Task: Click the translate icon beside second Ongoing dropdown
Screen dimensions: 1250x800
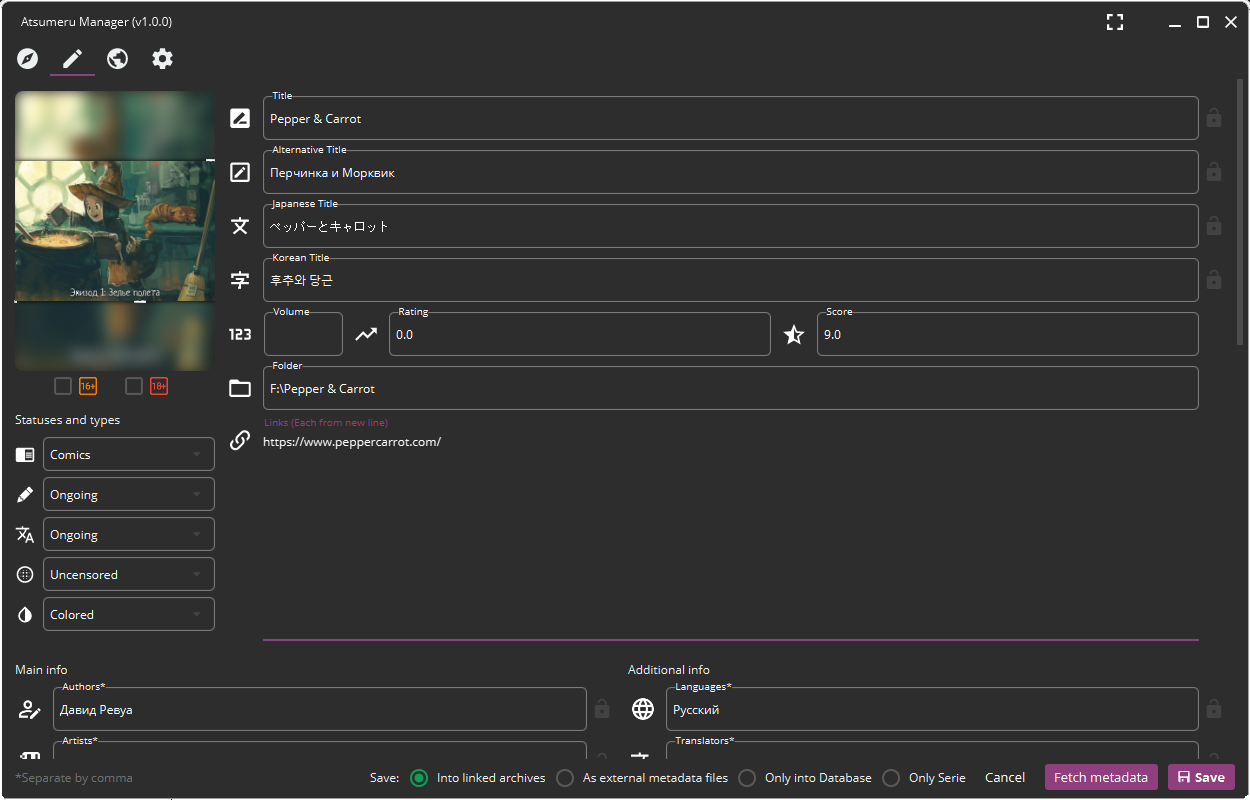Action: (x=25, y=534)
